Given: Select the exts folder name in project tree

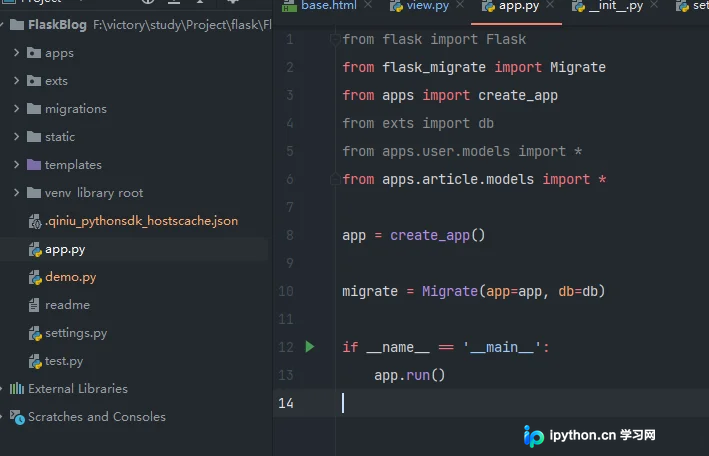Looking at the screenshot, I should 56,81.
